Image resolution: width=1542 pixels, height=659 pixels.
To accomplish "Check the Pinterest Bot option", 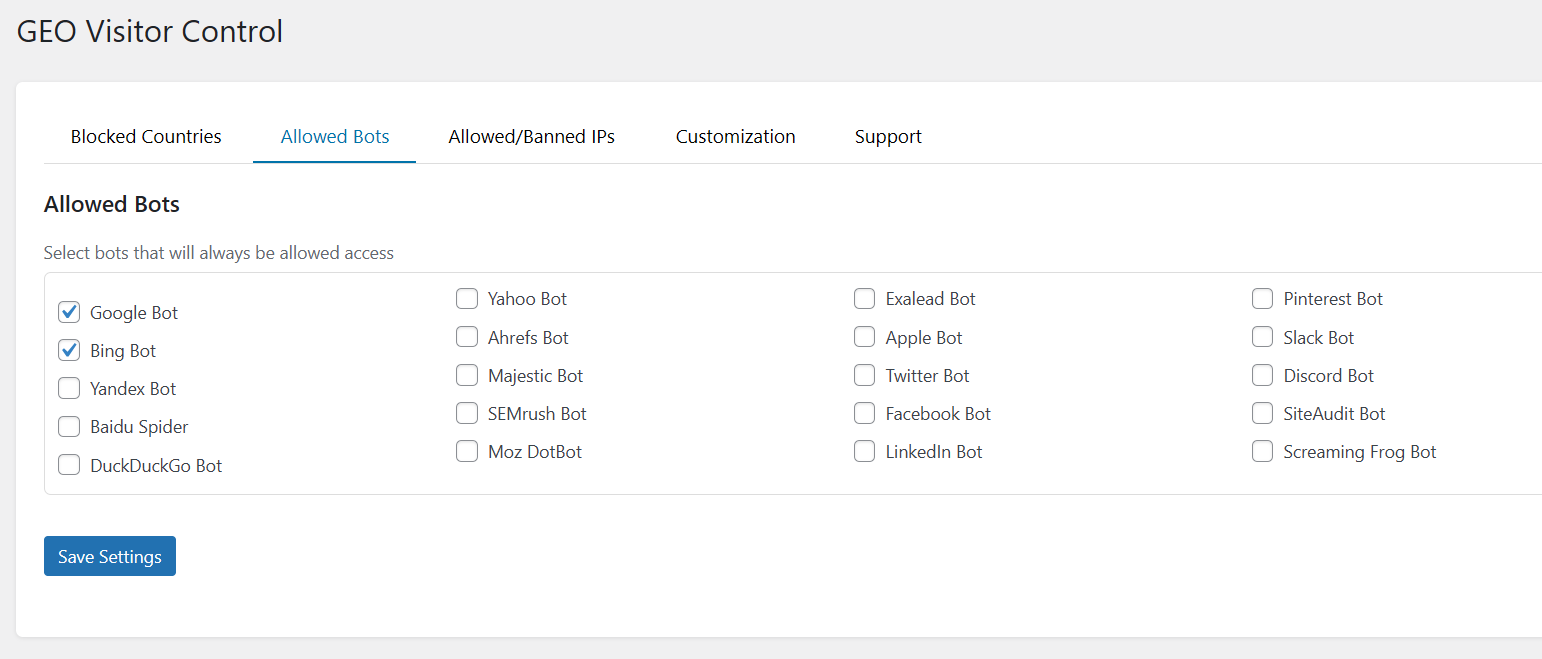I will pyautogui.click(x=1263, y=298).
